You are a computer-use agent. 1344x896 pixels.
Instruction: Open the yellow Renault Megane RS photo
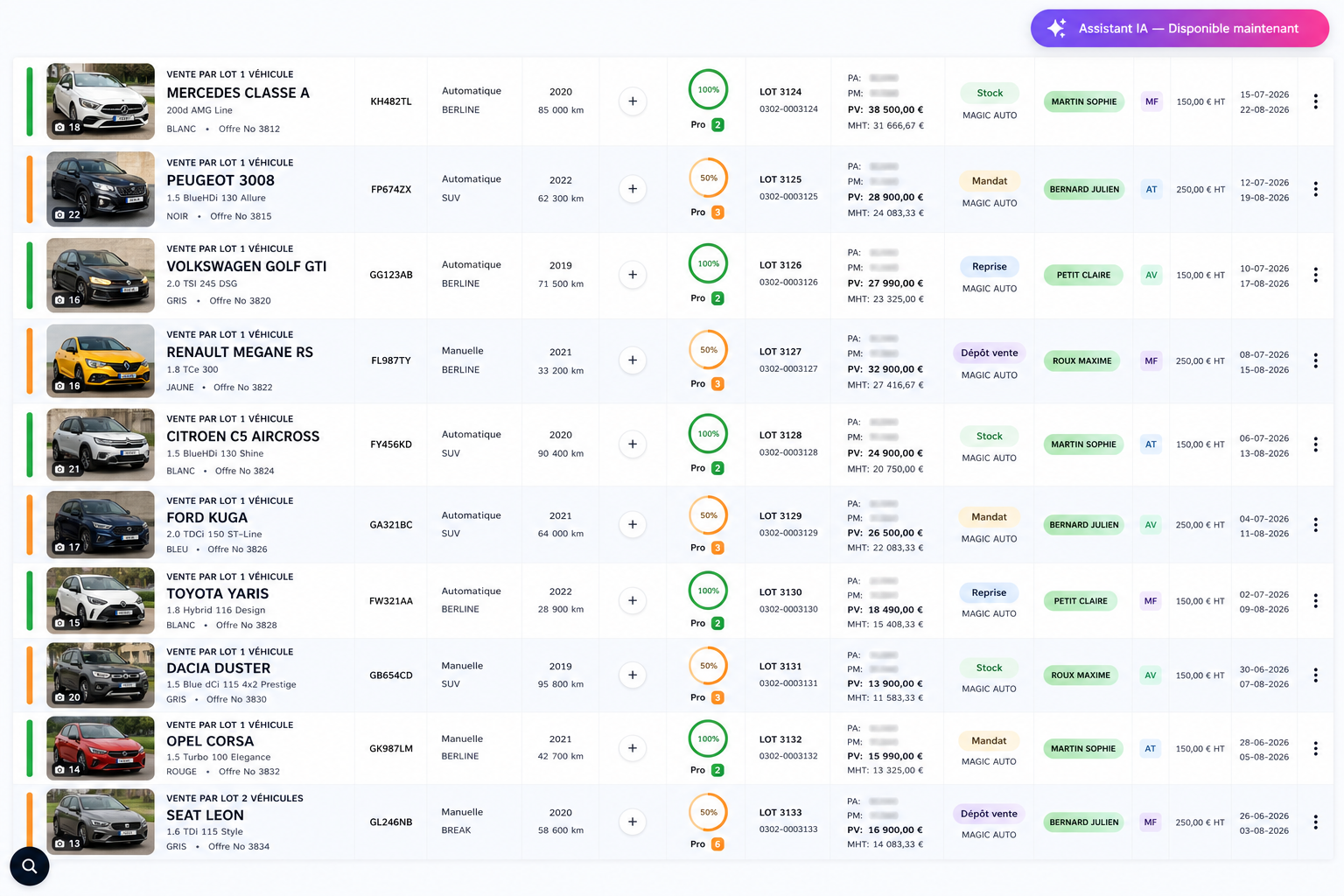(101, 360)
